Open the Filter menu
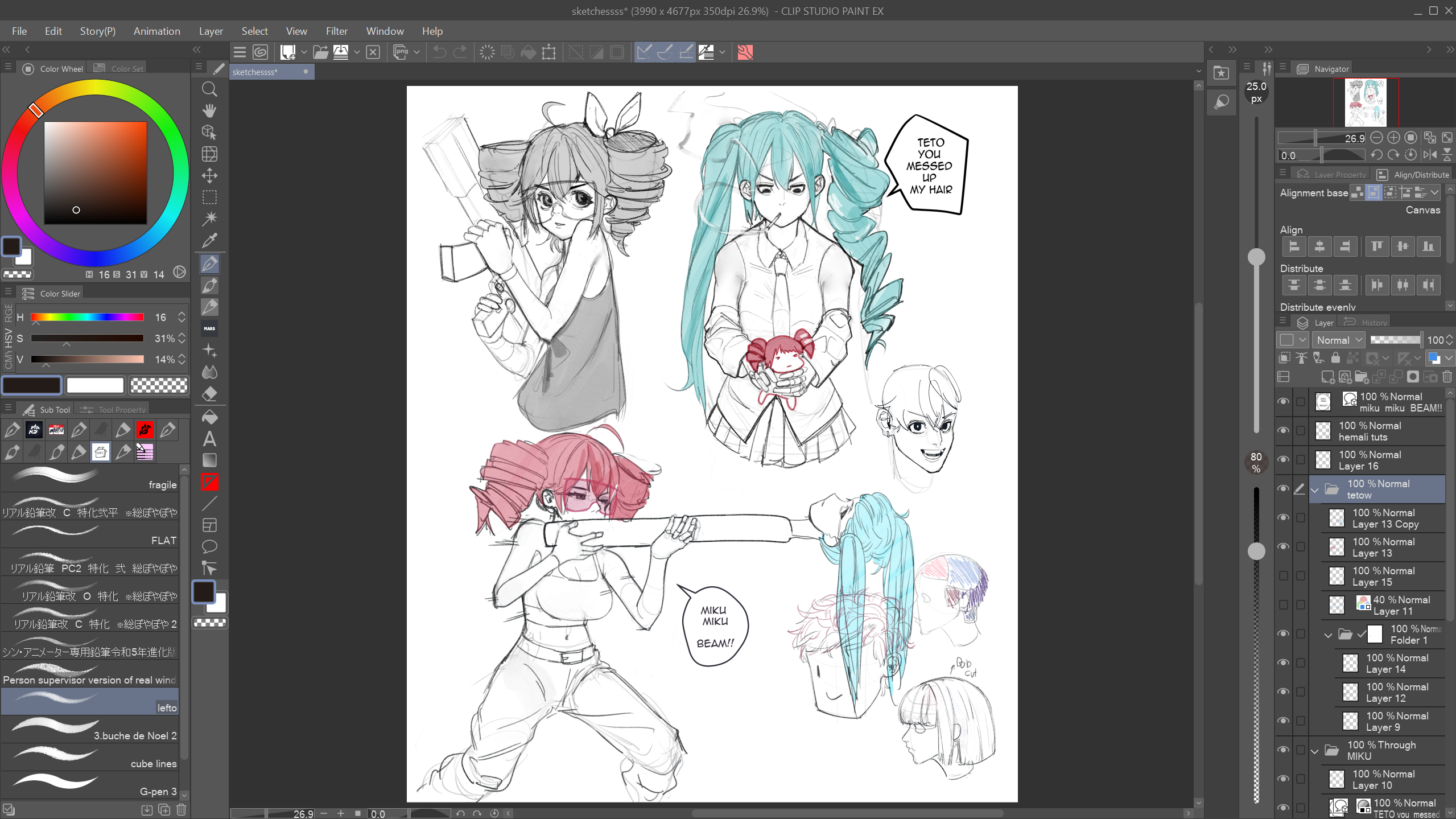Screen dimensions: 1456x819 [336, 31]
